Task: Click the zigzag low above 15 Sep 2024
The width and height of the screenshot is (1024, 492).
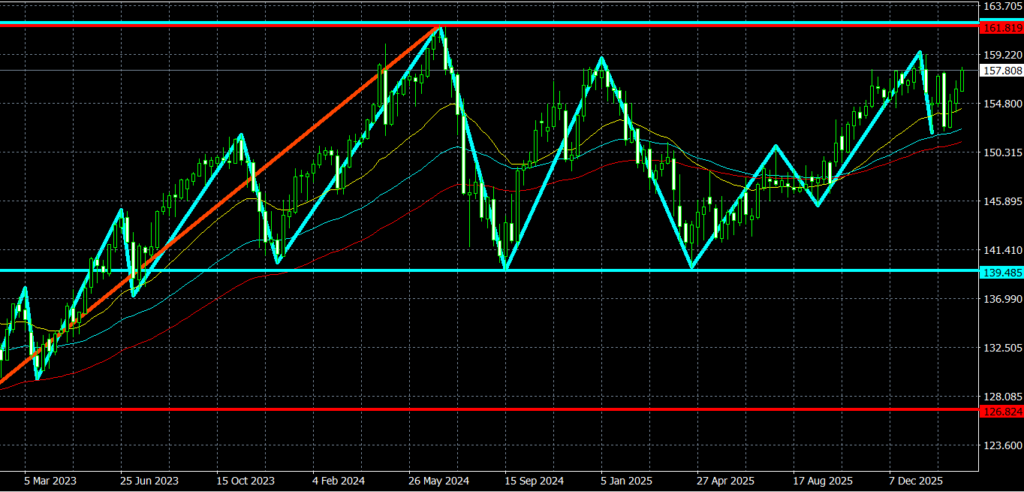Action: coord(506,268)
